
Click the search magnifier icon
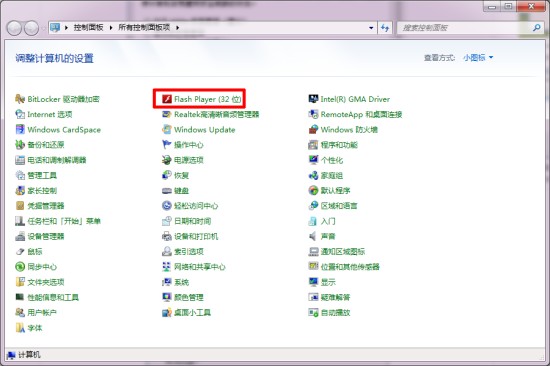click(536, 27)
